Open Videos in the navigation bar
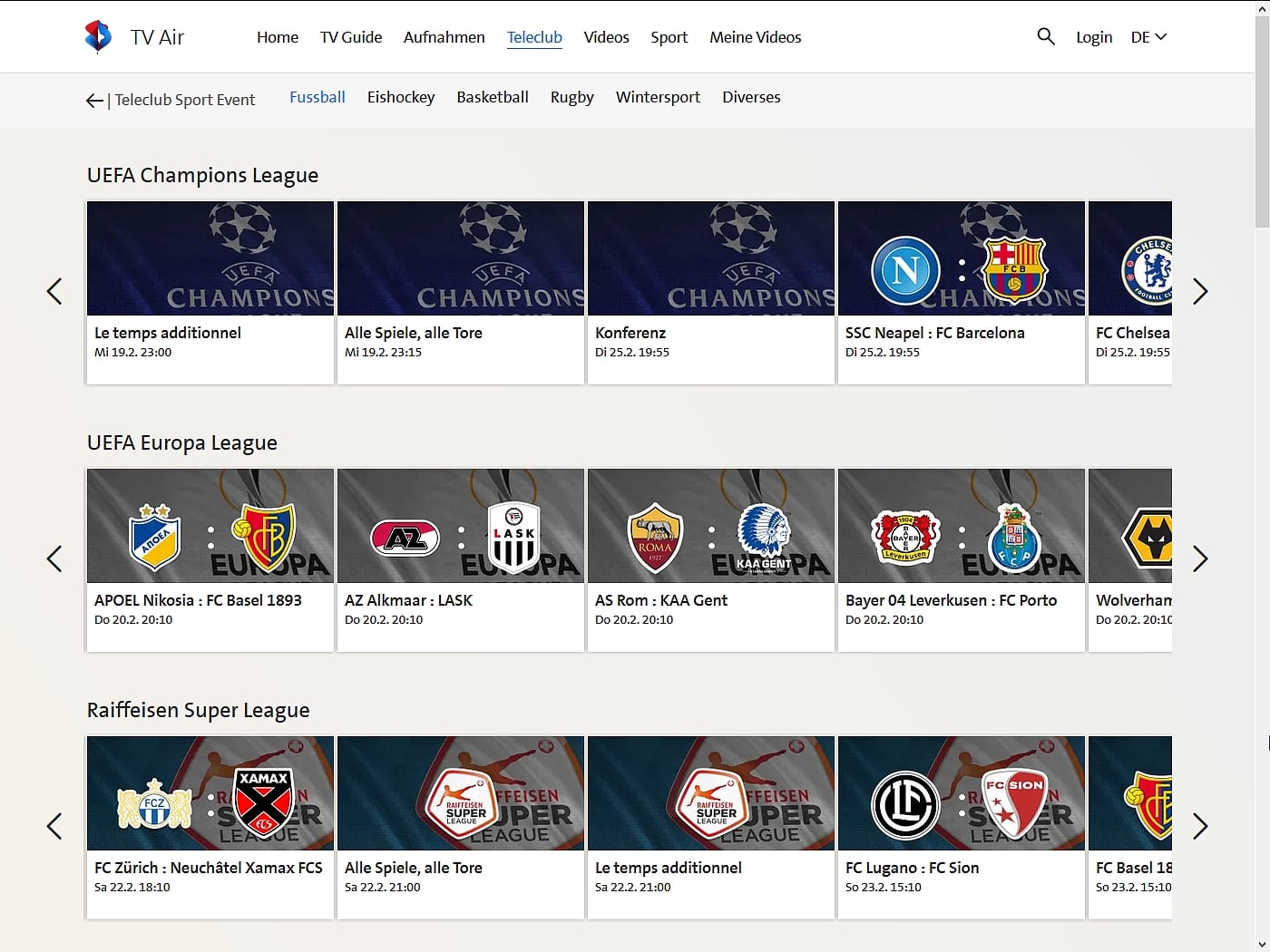Image resolution: width=1270 pixels, height=952 pixels. (x=606, y=37)
